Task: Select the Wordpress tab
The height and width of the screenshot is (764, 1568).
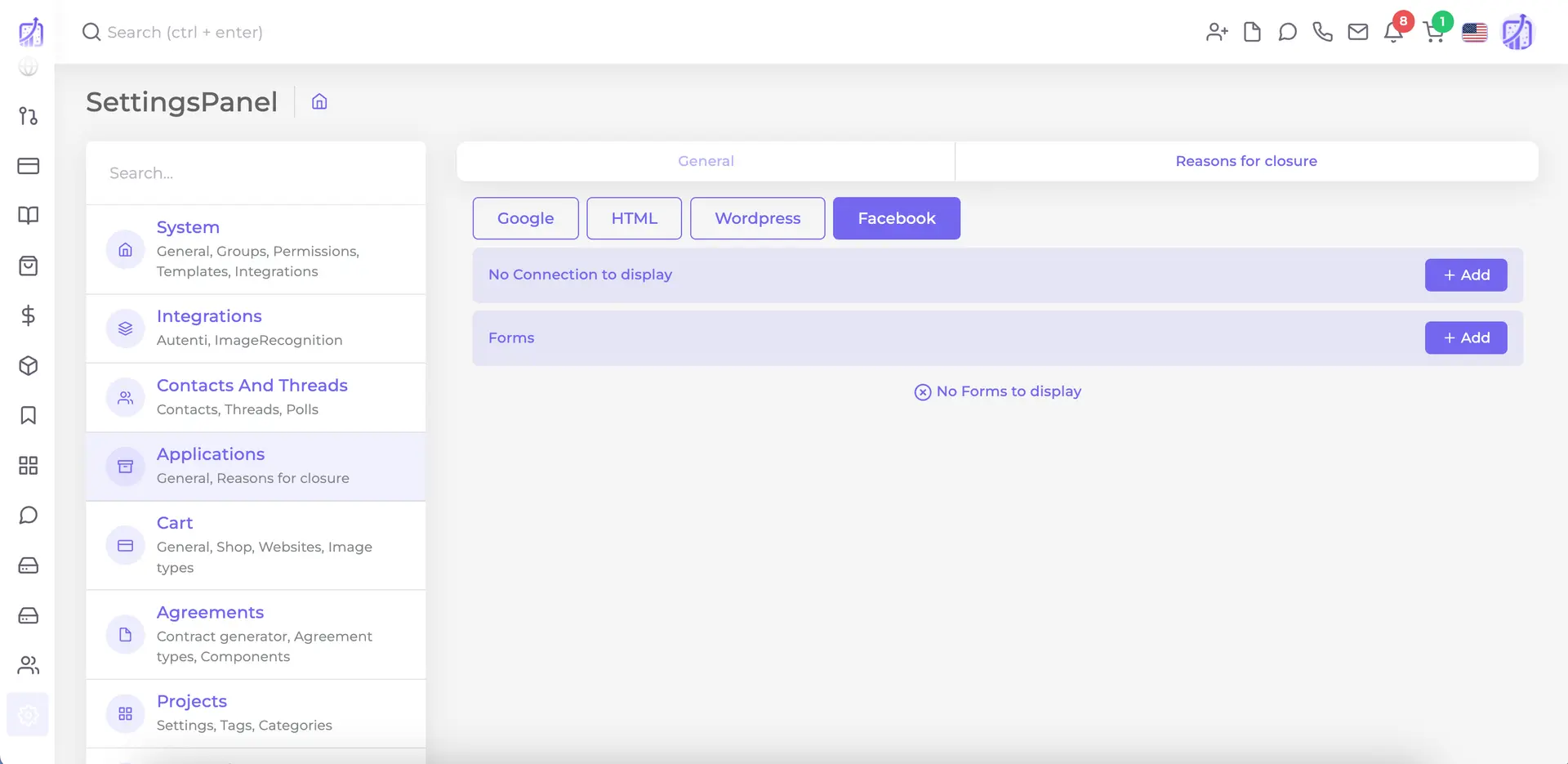Action: [x=757, y=218]
